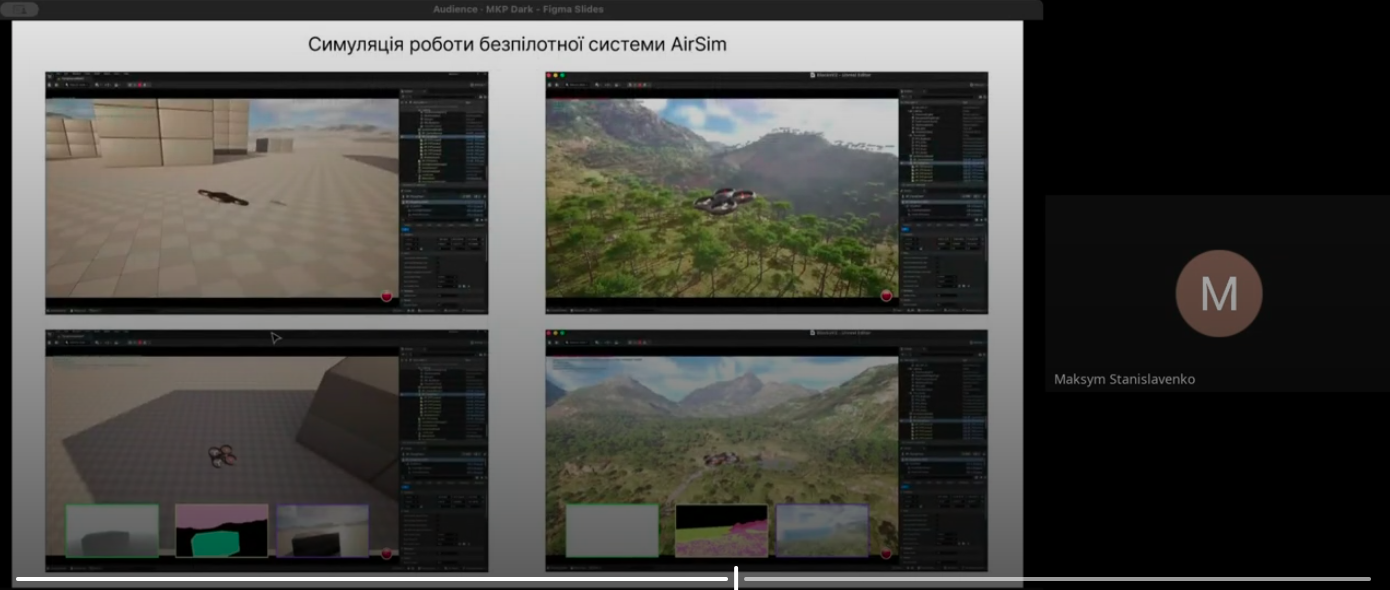
Task: Click the red record icon in the mountain valley screenshot
Action: 886,552
